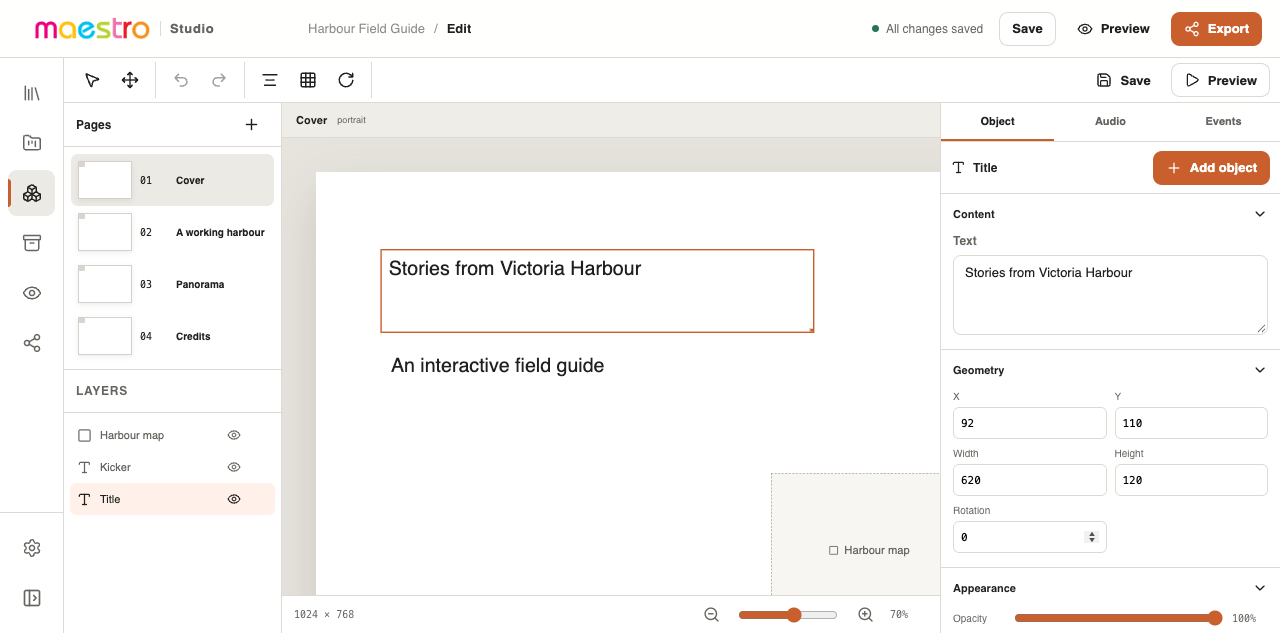Adjust the Opacity slider

(1118, 618)
